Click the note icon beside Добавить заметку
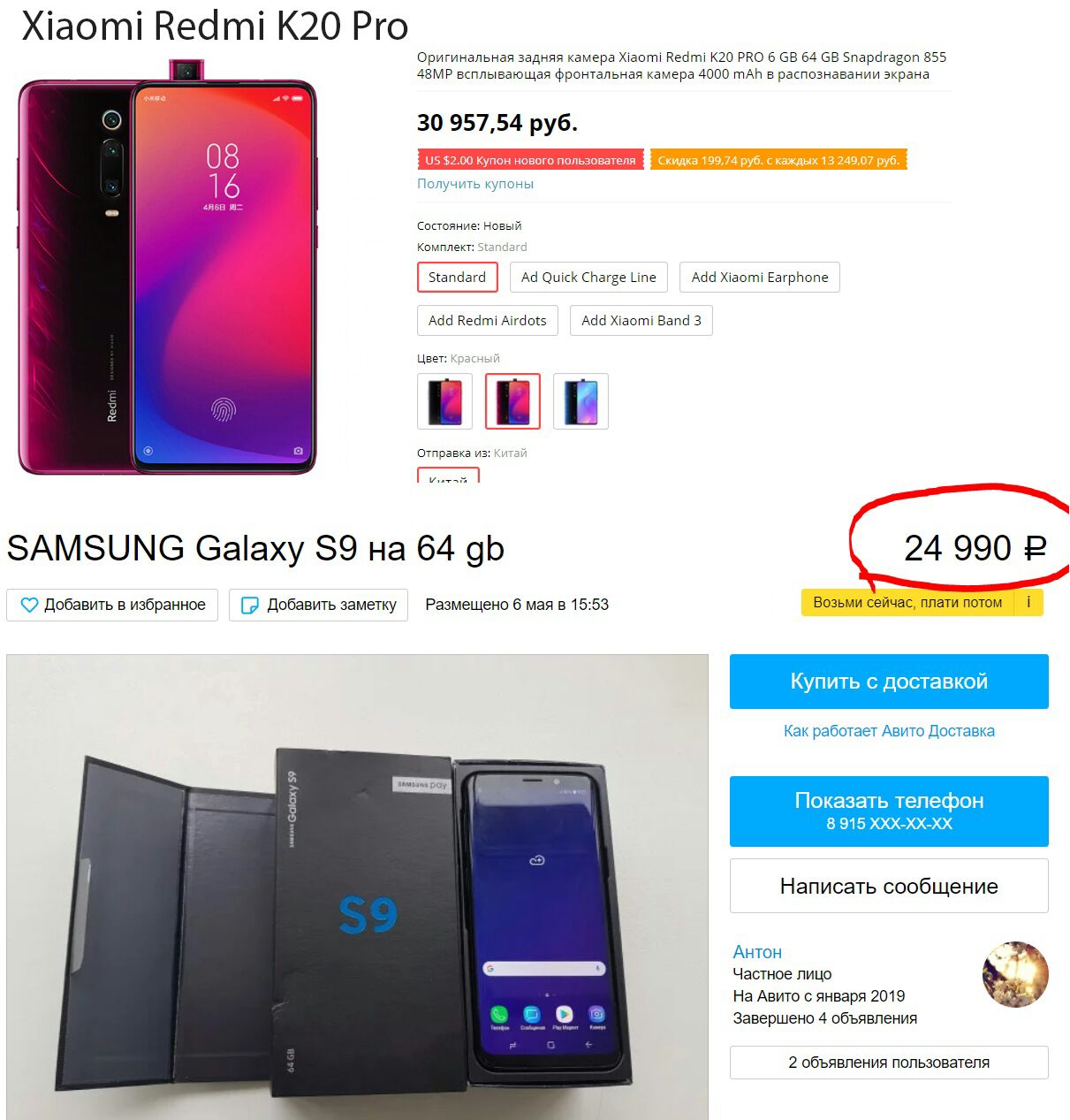This screenshot has height=1120, width=1070. (250, 606)
